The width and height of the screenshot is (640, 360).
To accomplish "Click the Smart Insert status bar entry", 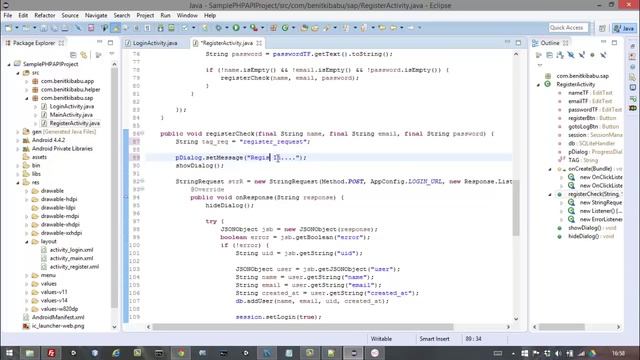I will [x=434, y=339].
